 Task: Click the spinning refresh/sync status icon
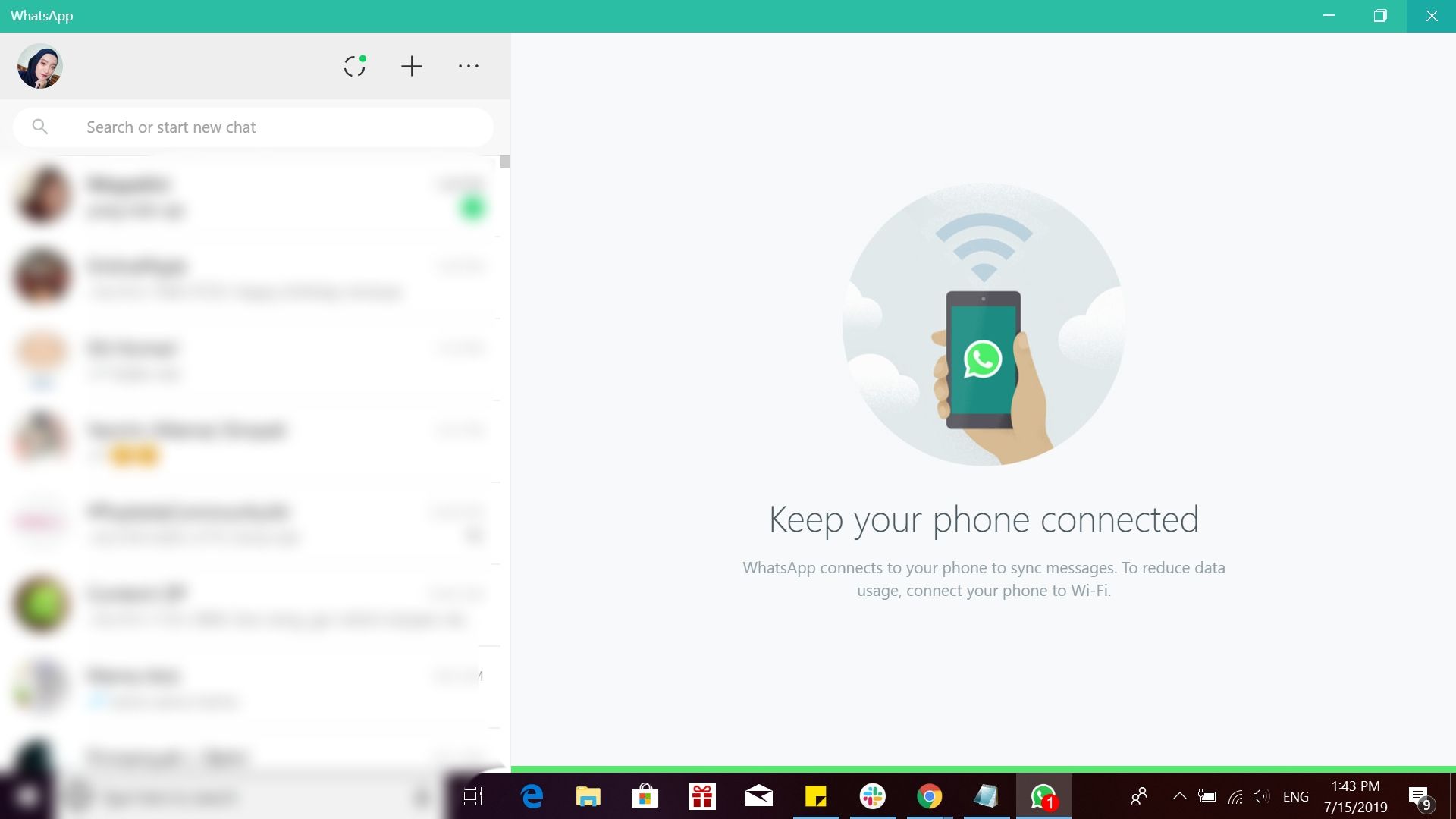coord(356,66)
